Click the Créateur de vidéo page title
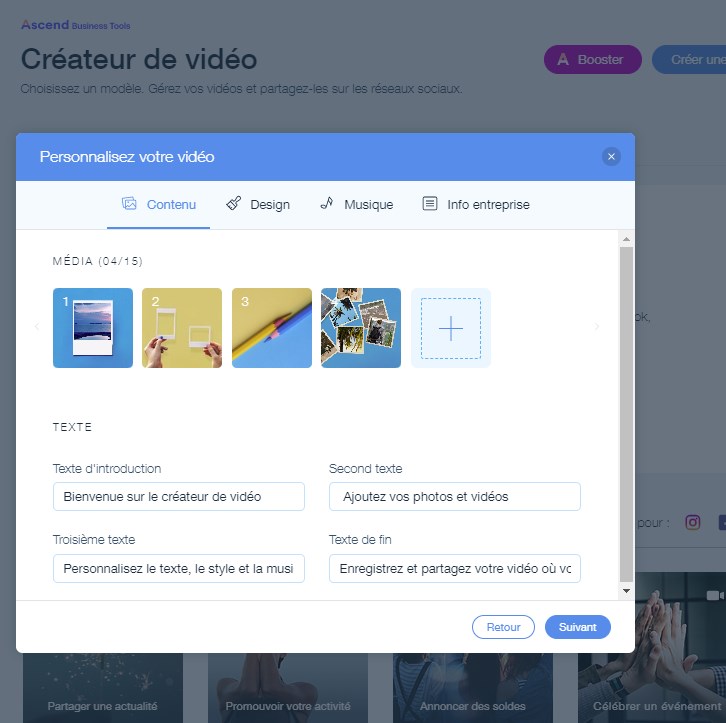The width and height of the screenshot is (726, 723). 139,59
